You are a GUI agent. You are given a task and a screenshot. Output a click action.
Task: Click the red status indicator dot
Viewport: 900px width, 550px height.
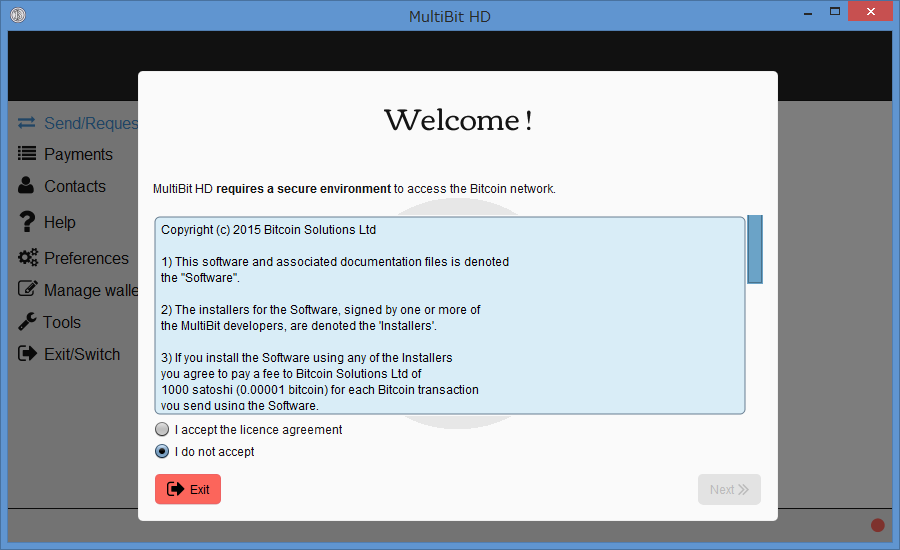(x=878, y=525)
